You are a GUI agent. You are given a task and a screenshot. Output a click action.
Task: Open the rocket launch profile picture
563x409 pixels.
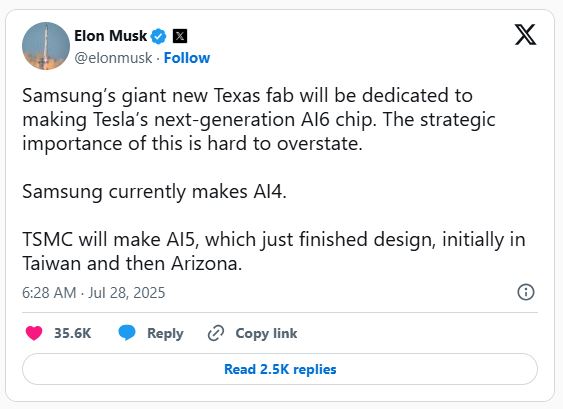(x=46, y=46)
